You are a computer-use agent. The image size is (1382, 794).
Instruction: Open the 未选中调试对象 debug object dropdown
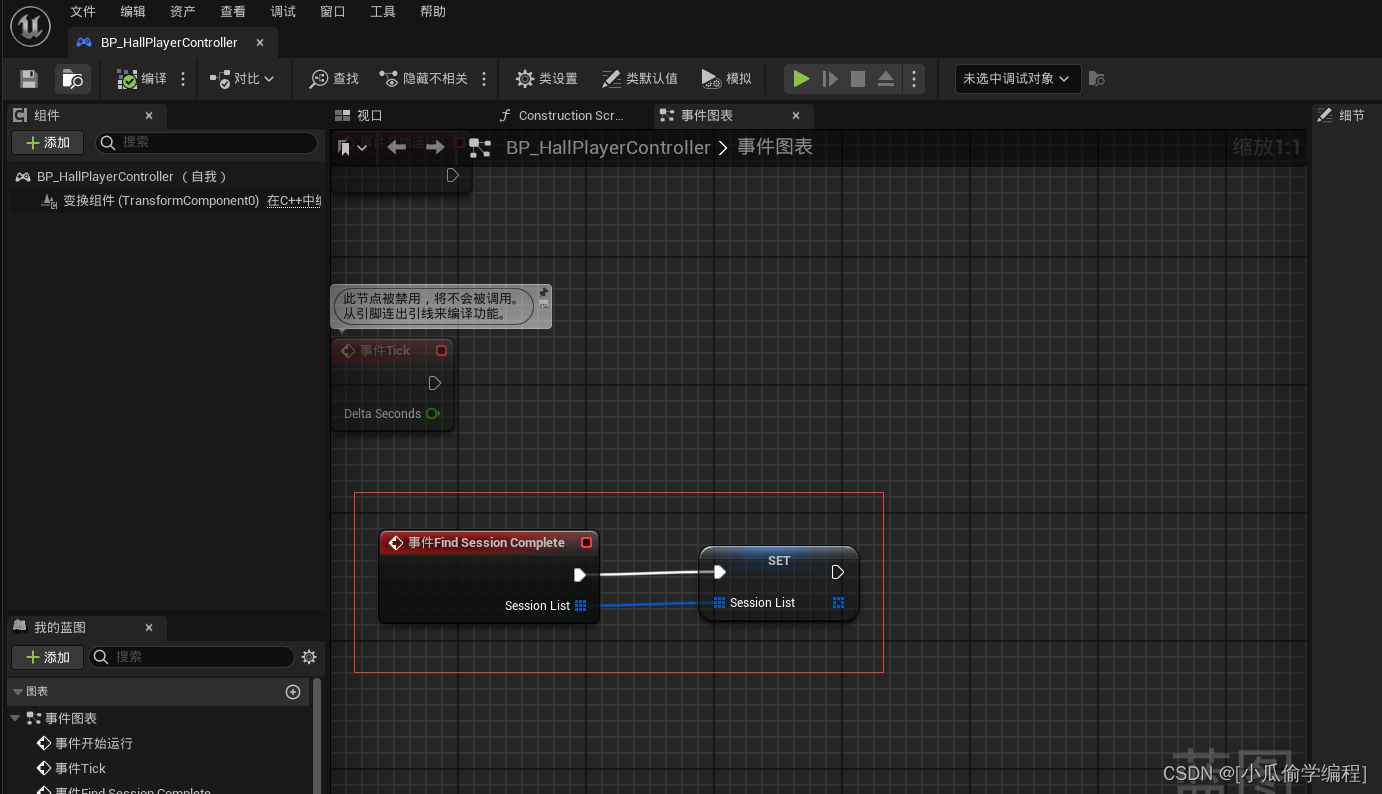(1018, 78)
